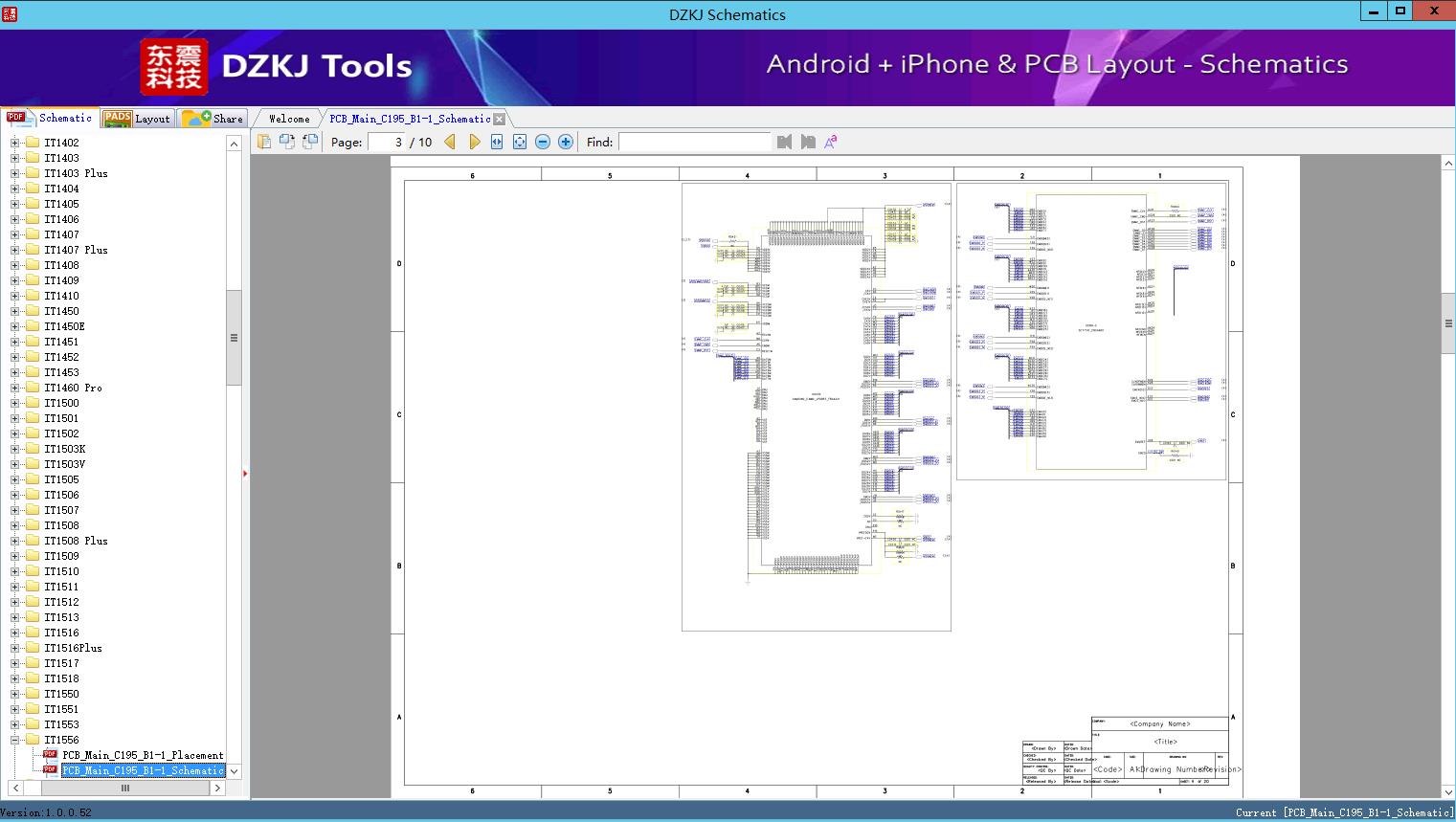Collapse the IT1556 folder

(14, 740)
